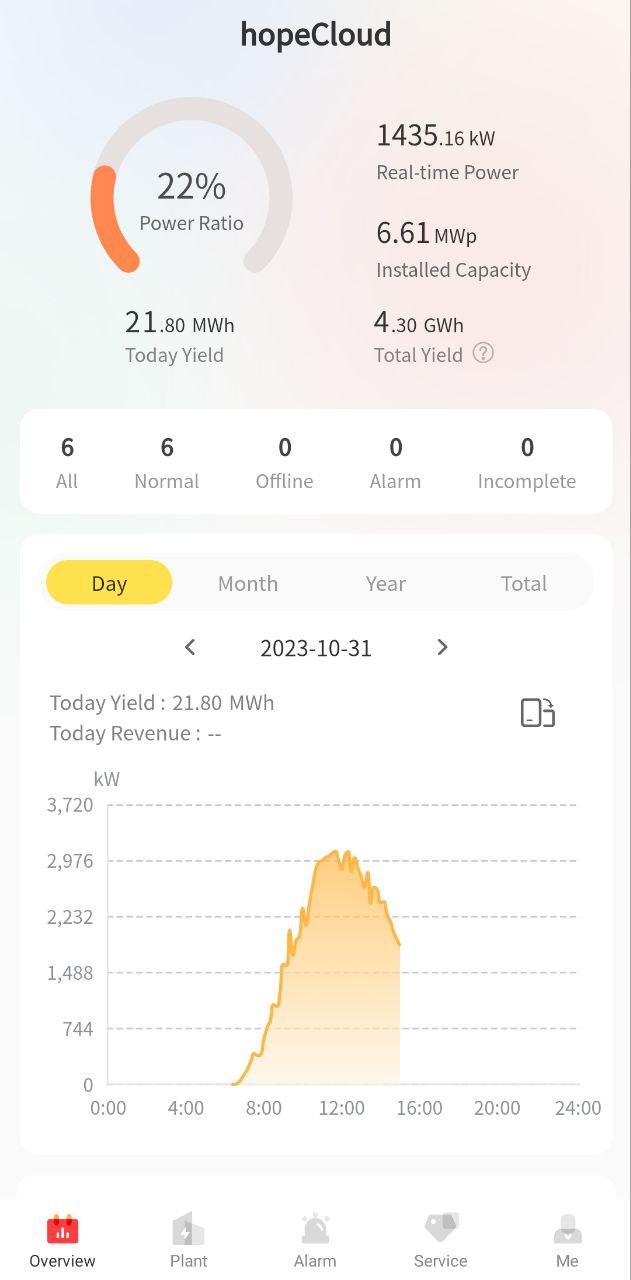Switch to the Total chart period
Viewport: 631px width, 1280px height.
[x=524, y=583]
